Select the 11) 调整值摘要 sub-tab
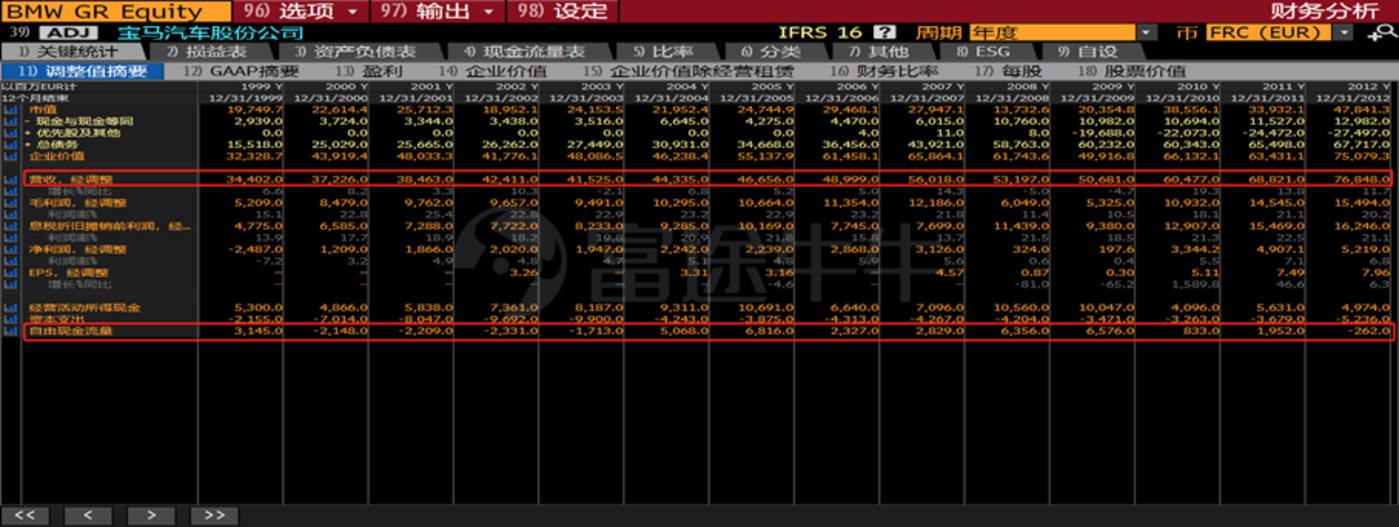1399x527 pixels. 83,71
